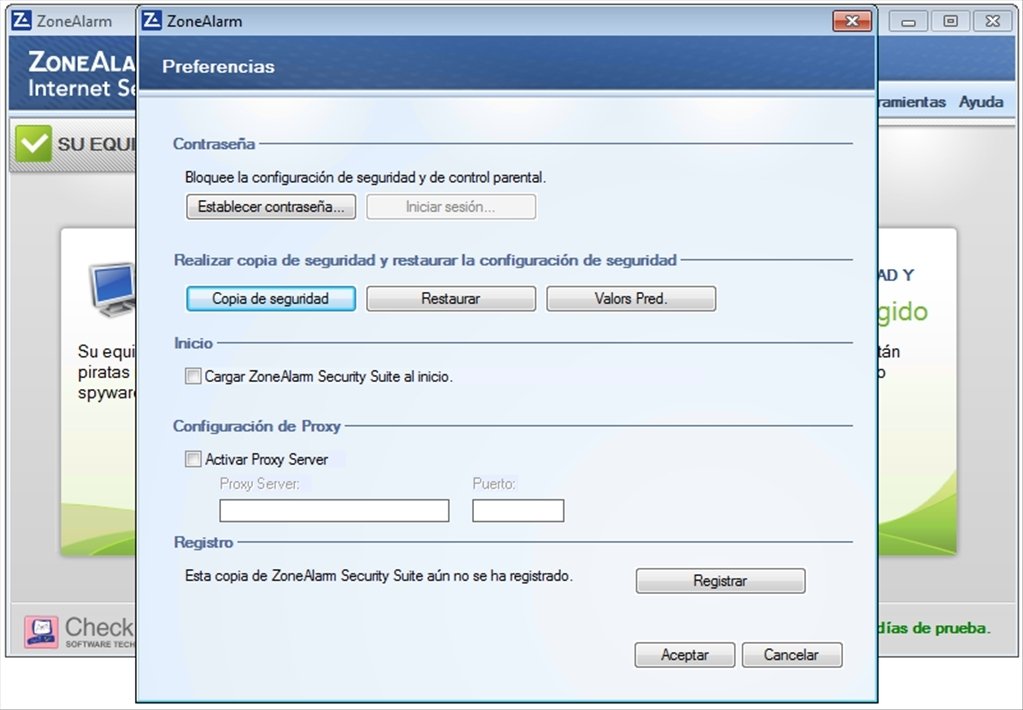Click the green checkmark status icon in main window
The width and height of the screenshot is (1023, 710).
pos(34,143)
